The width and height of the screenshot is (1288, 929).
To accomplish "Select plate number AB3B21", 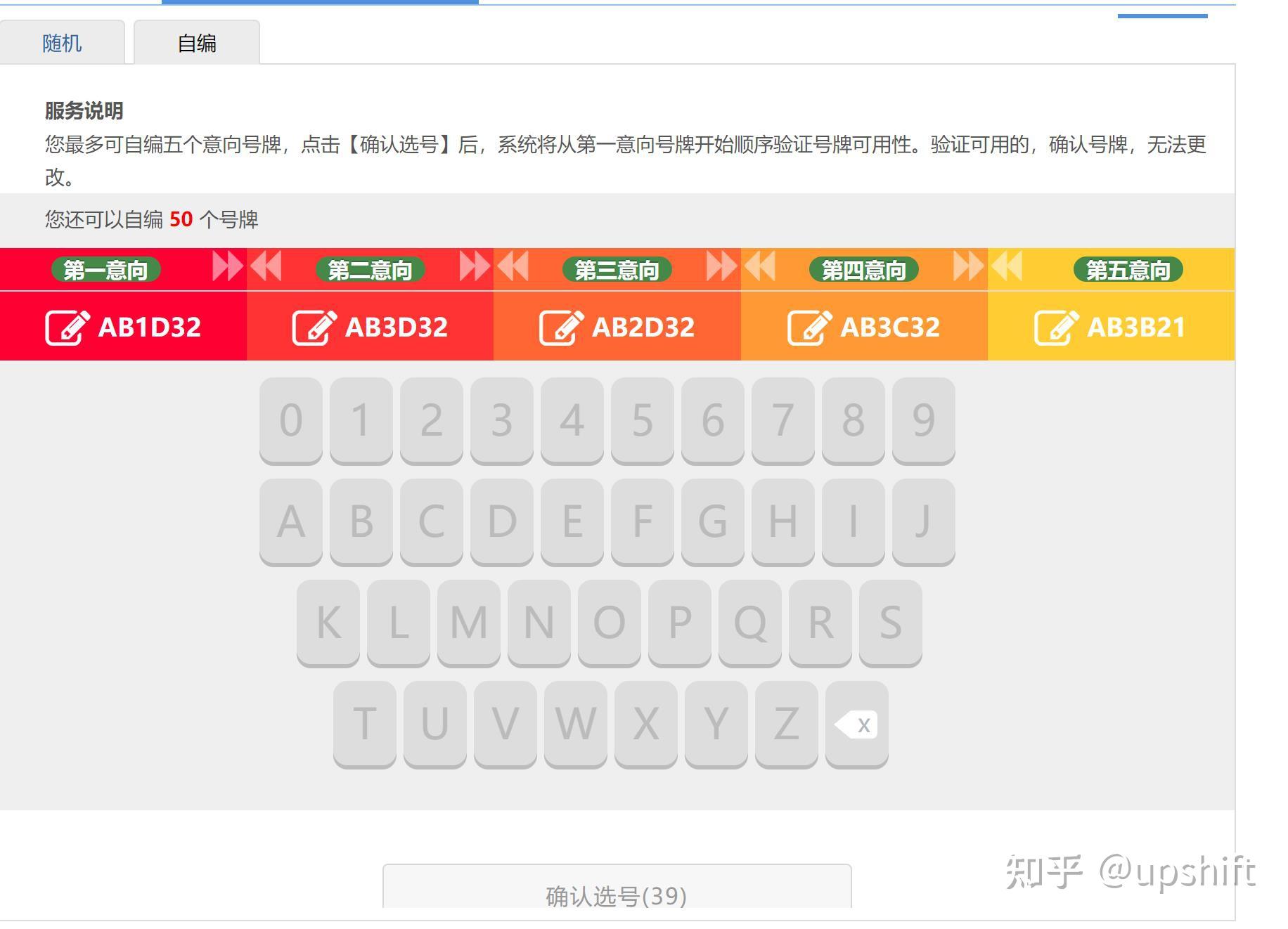I will [x=1136, y=327].
